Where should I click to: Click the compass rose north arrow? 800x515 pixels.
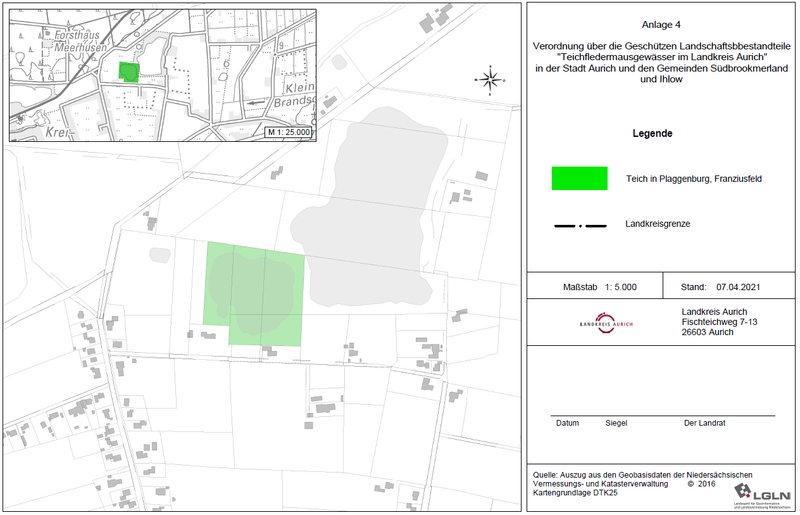click(488, 79)
